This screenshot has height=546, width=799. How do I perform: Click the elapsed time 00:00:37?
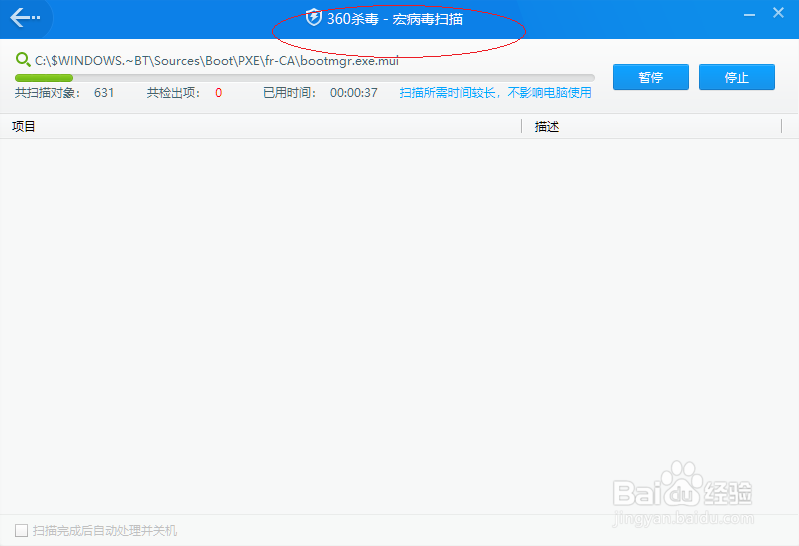click(354, 93)
